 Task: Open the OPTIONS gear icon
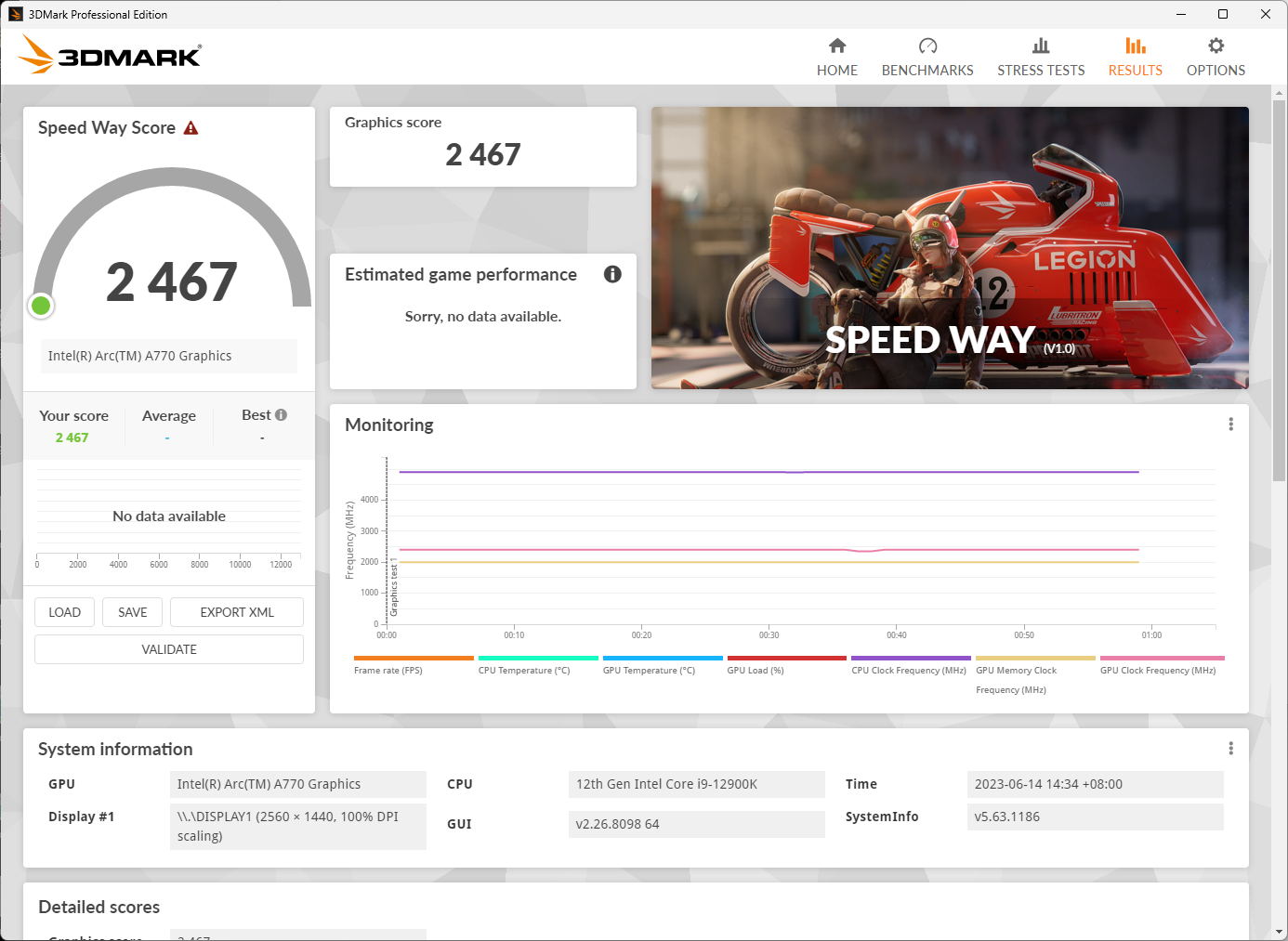(1216, 46)
